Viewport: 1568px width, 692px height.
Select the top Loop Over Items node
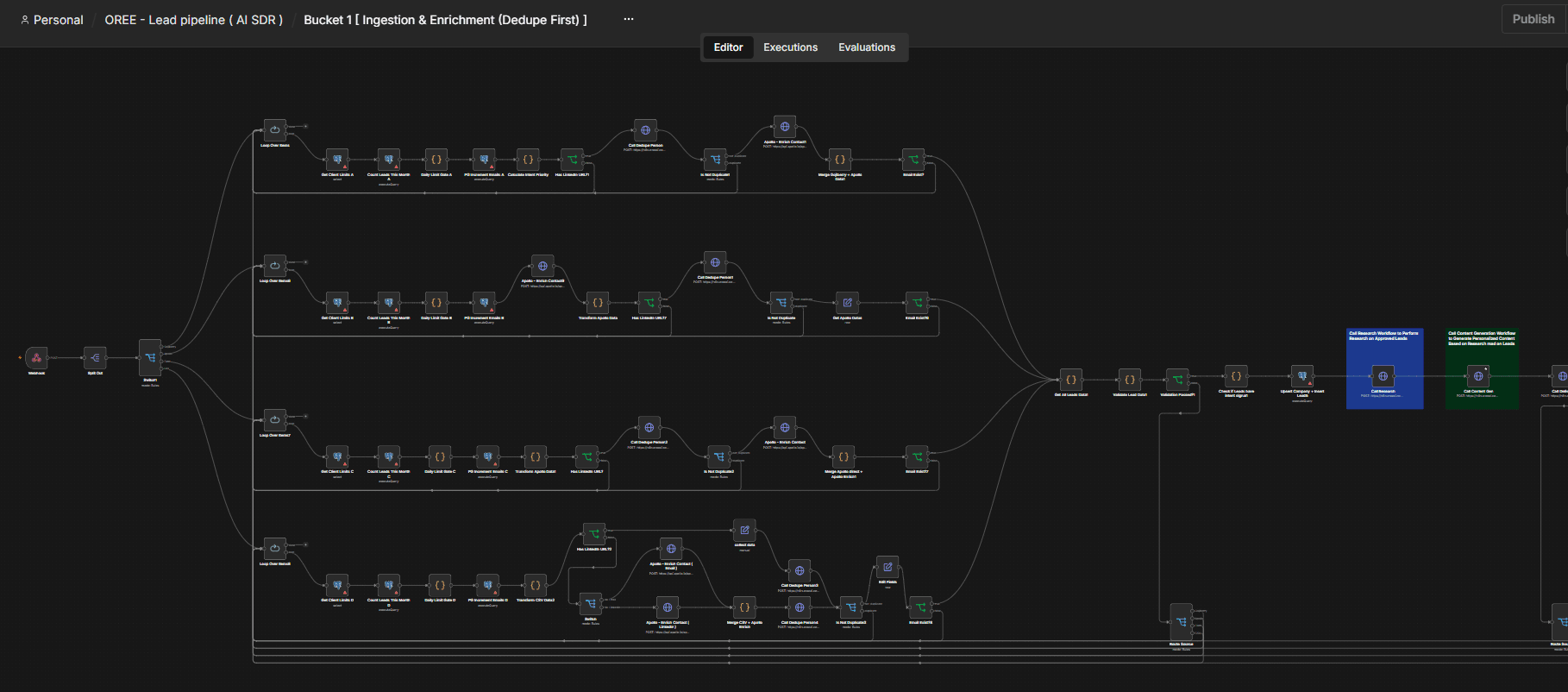[274, 130]
